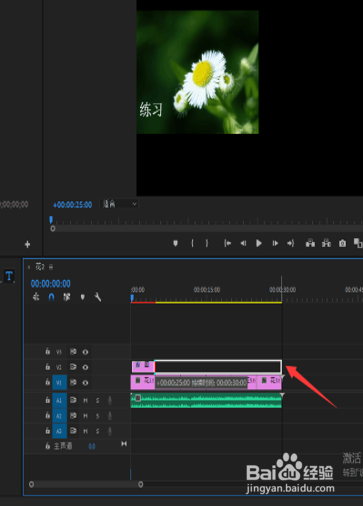Go to Out point
The image size is (363, 506).
point(291,243)
